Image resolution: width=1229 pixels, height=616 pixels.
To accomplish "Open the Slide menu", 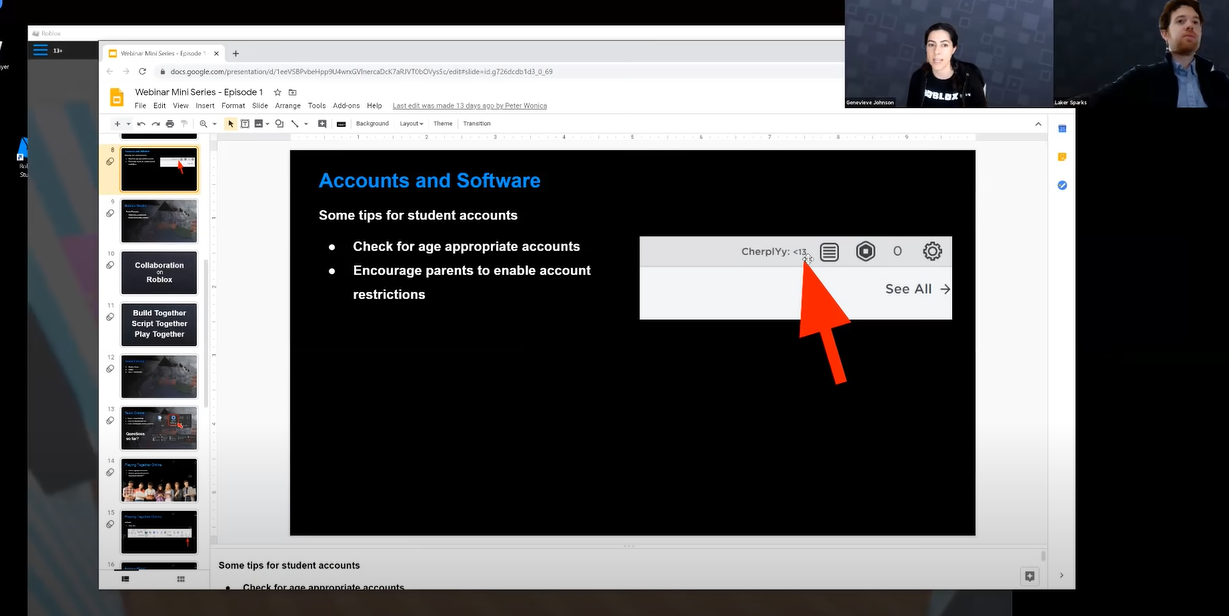I will [260, 105].
